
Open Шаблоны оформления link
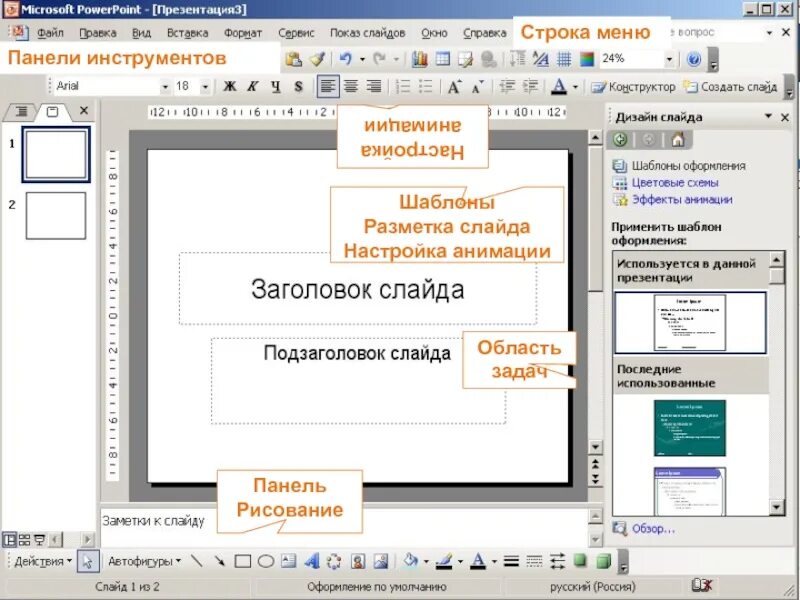[688, 166]
